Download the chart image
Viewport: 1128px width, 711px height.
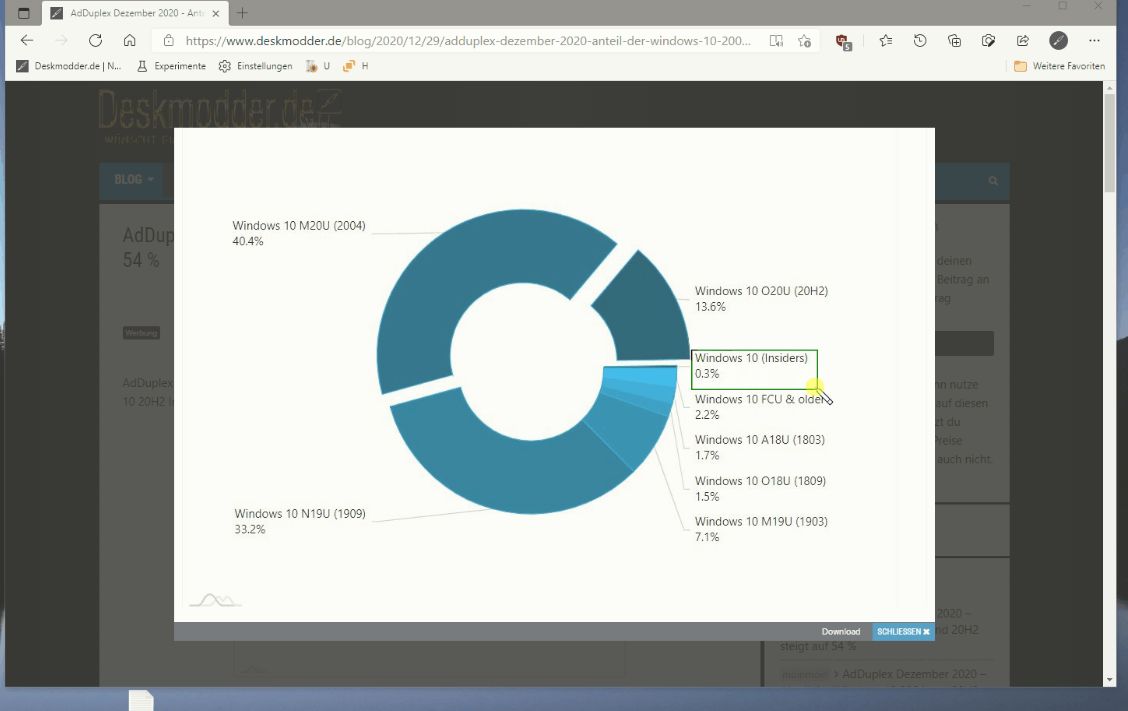point(841,632)
